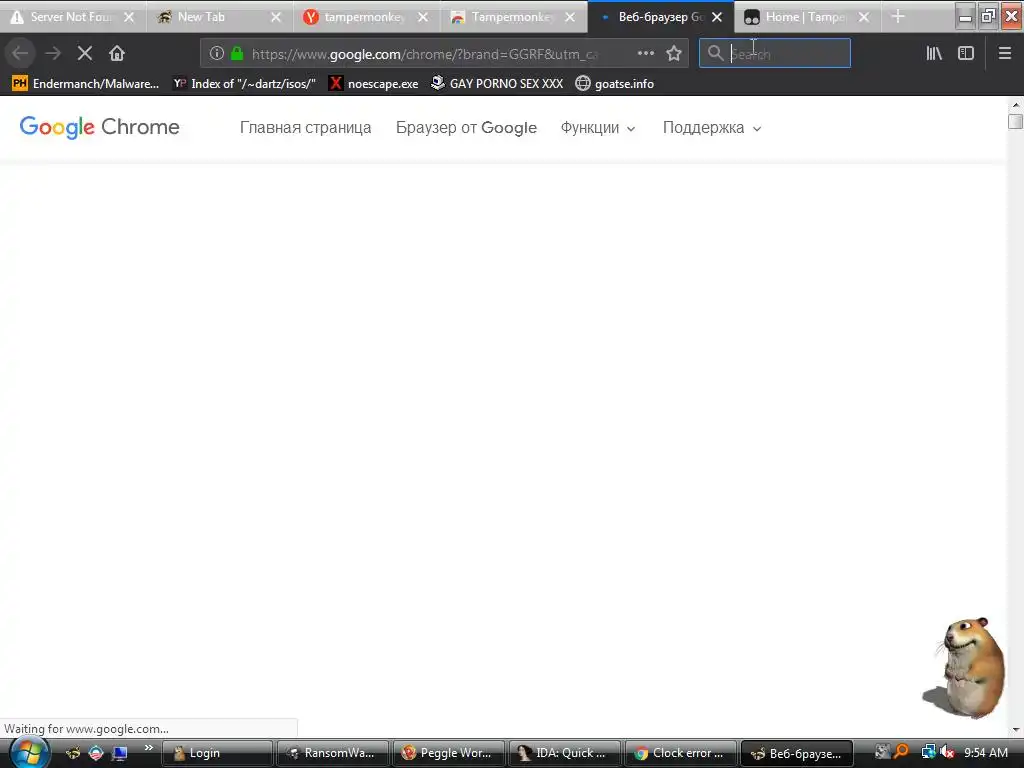
Task: Switch to RansomWa... taskbar window
Action: click(332, 753)
